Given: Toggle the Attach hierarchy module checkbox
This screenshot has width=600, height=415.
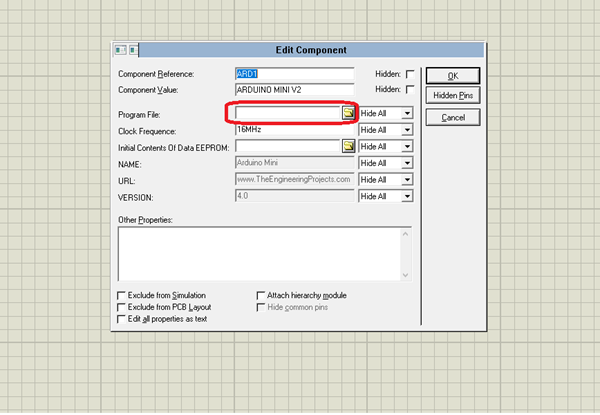Looking at the screenshot, I should coord(260,296).
